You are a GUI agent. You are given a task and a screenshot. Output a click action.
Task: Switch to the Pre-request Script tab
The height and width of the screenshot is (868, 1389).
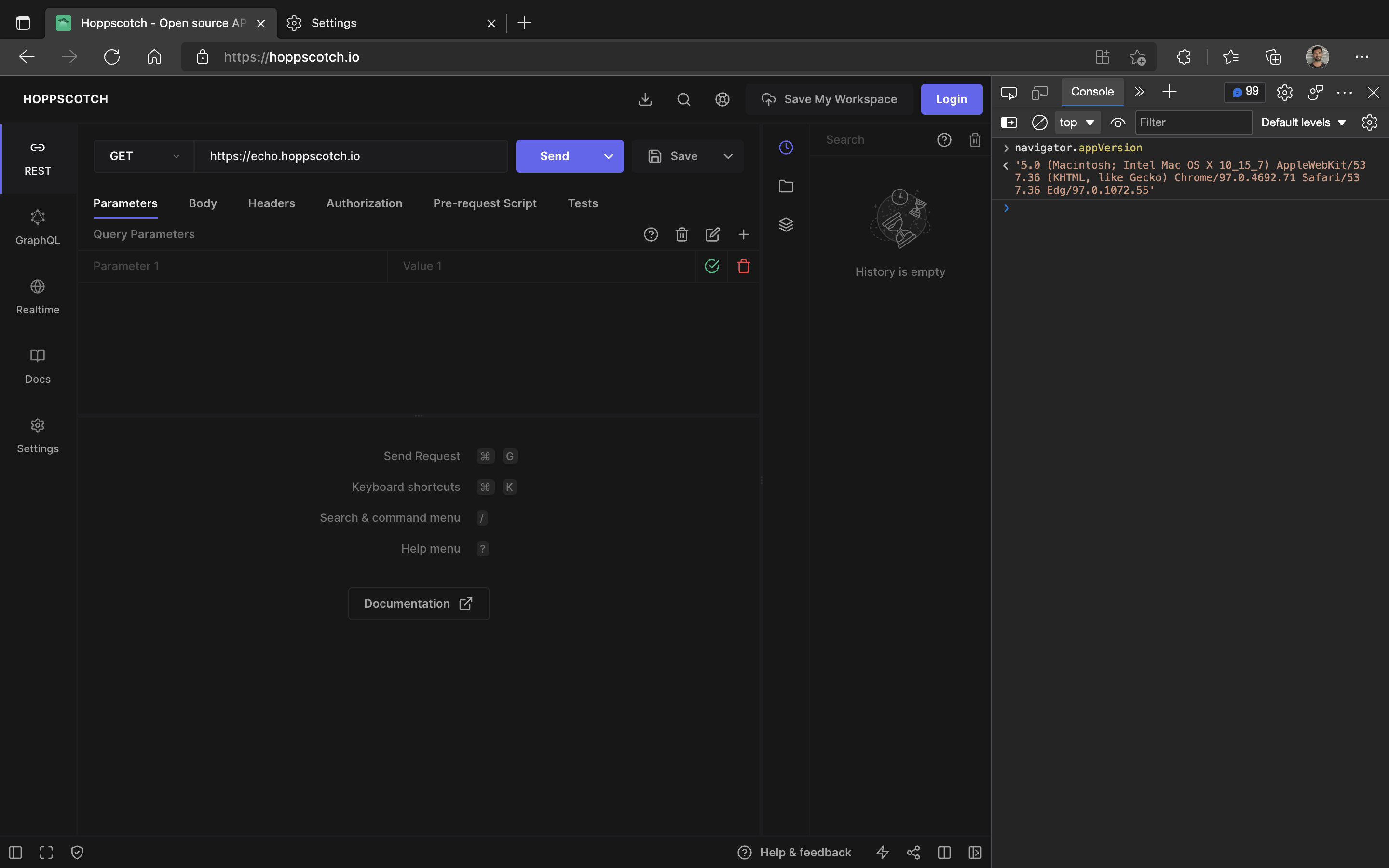[484, 203]
